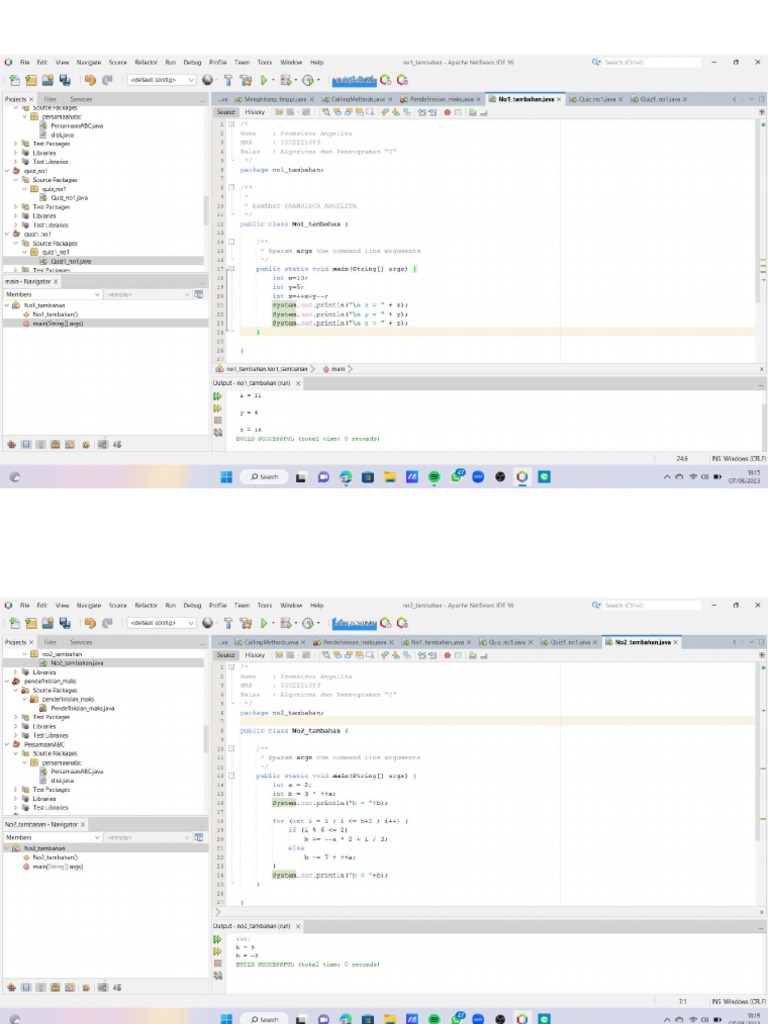Screen dimensions: 768x1024
Task: Click the New Project icon in no2_tambahan window
Action: tap(15, 623)
